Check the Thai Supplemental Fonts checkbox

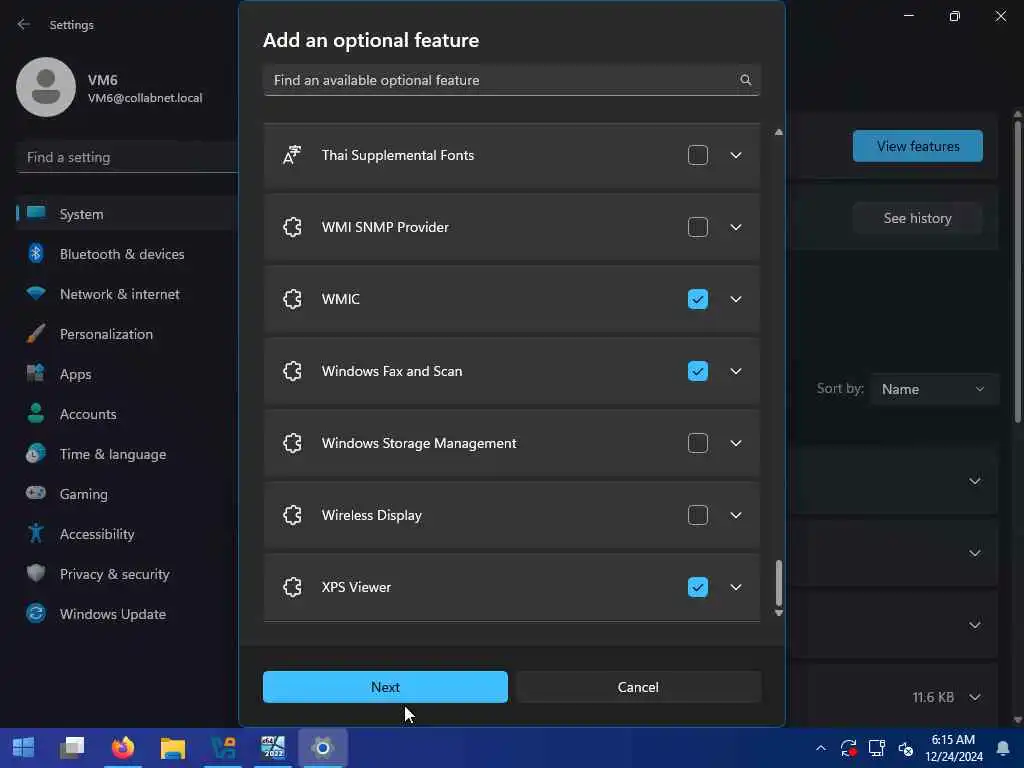pyautogui.click(x=697, y=155)
